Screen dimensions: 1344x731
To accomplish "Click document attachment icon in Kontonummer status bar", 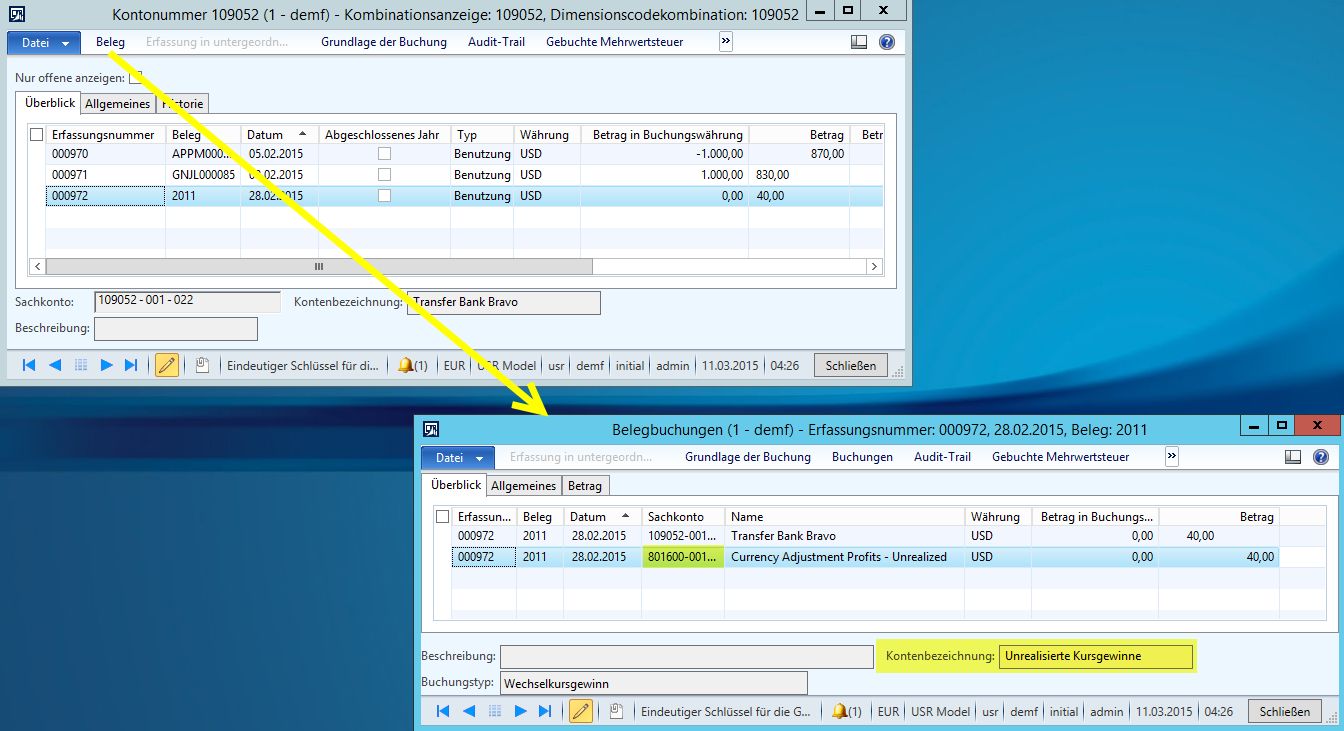I will (202, 366).
